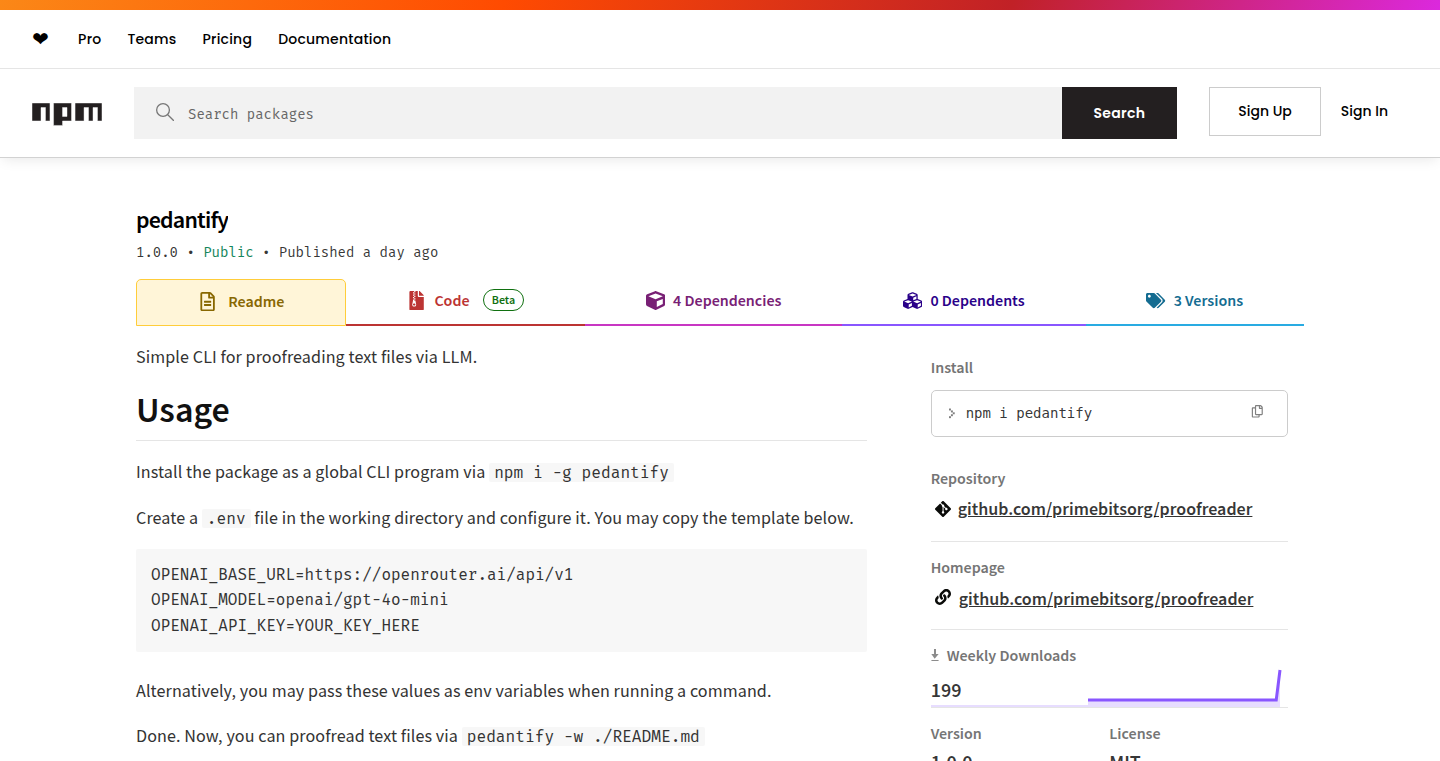Click the Install section label
The image size is (1440, 761).
[x=952, y=368]
